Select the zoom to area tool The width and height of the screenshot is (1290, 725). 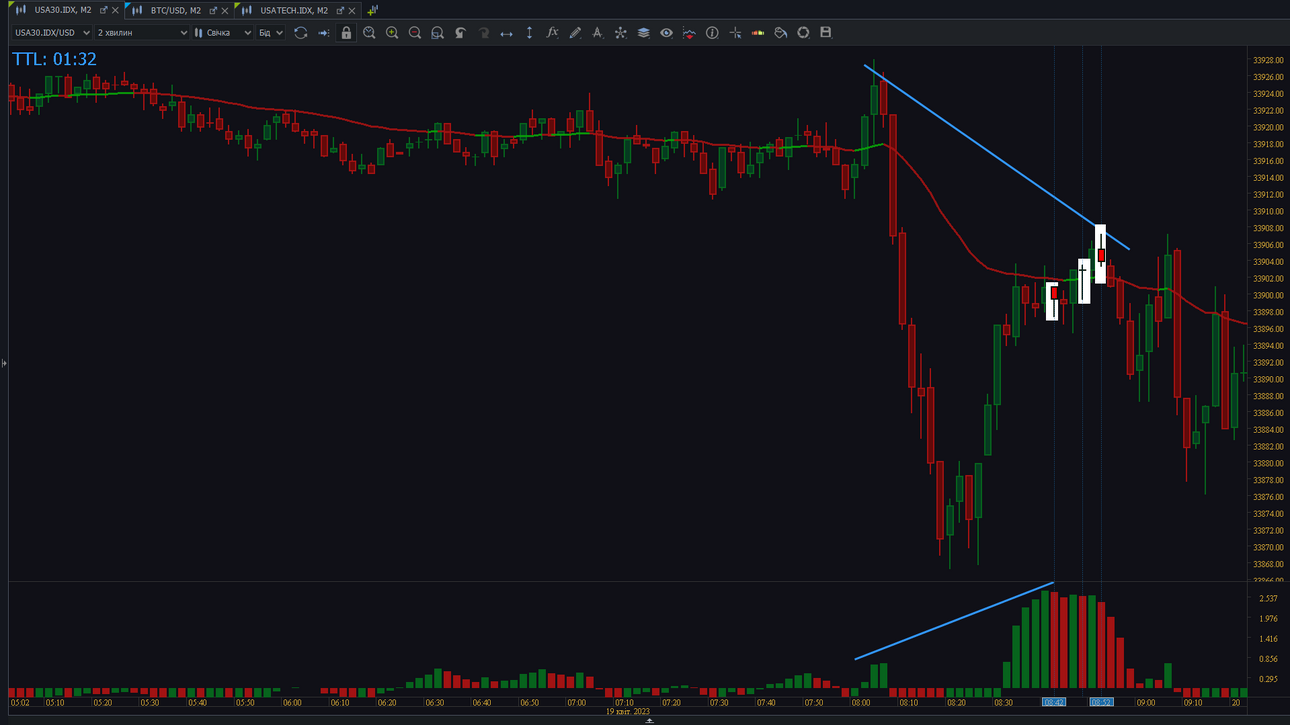[x=437, y=33]
